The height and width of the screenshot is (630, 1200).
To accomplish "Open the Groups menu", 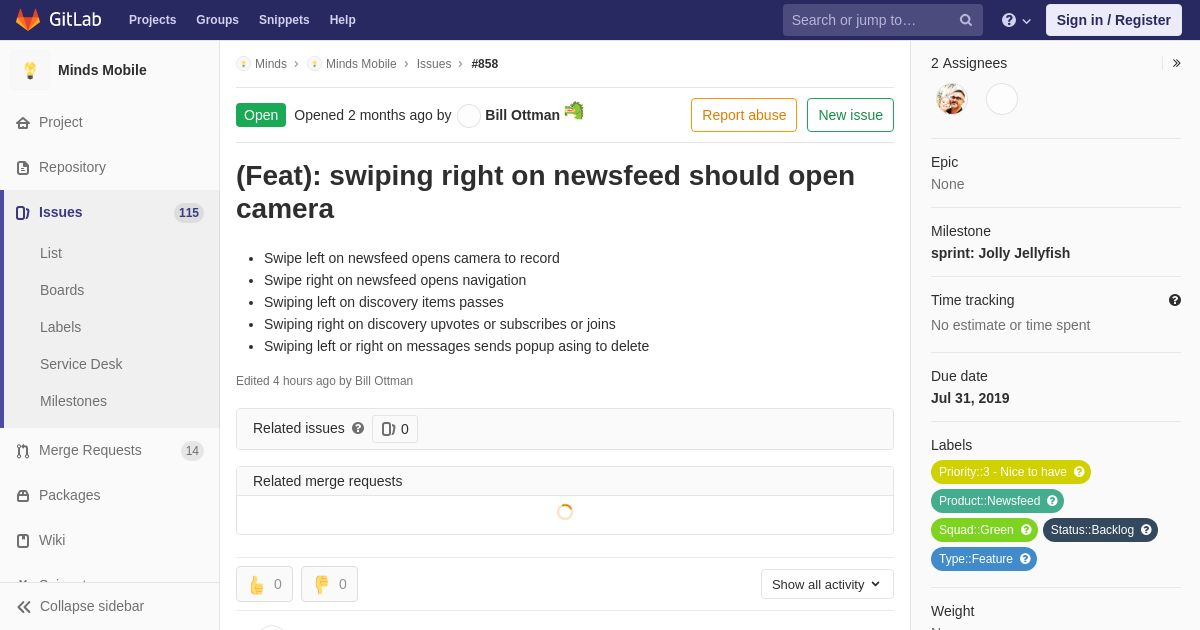I will tap(217, 20).
